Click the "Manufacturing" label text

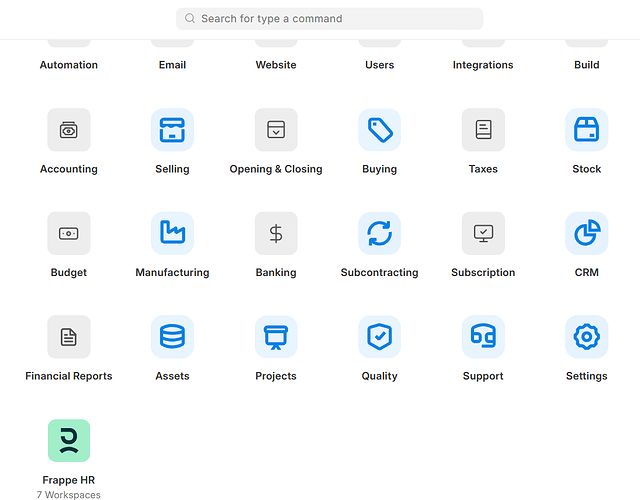pyautogui.click(x=172, y=272)
